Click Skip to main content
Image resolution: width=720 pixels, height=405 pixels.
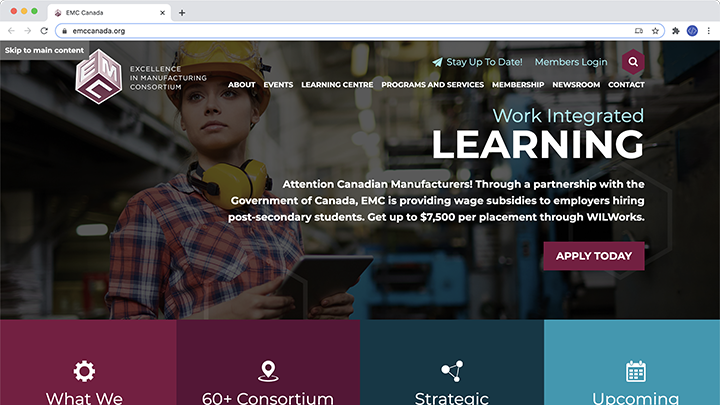pos(45,50)
